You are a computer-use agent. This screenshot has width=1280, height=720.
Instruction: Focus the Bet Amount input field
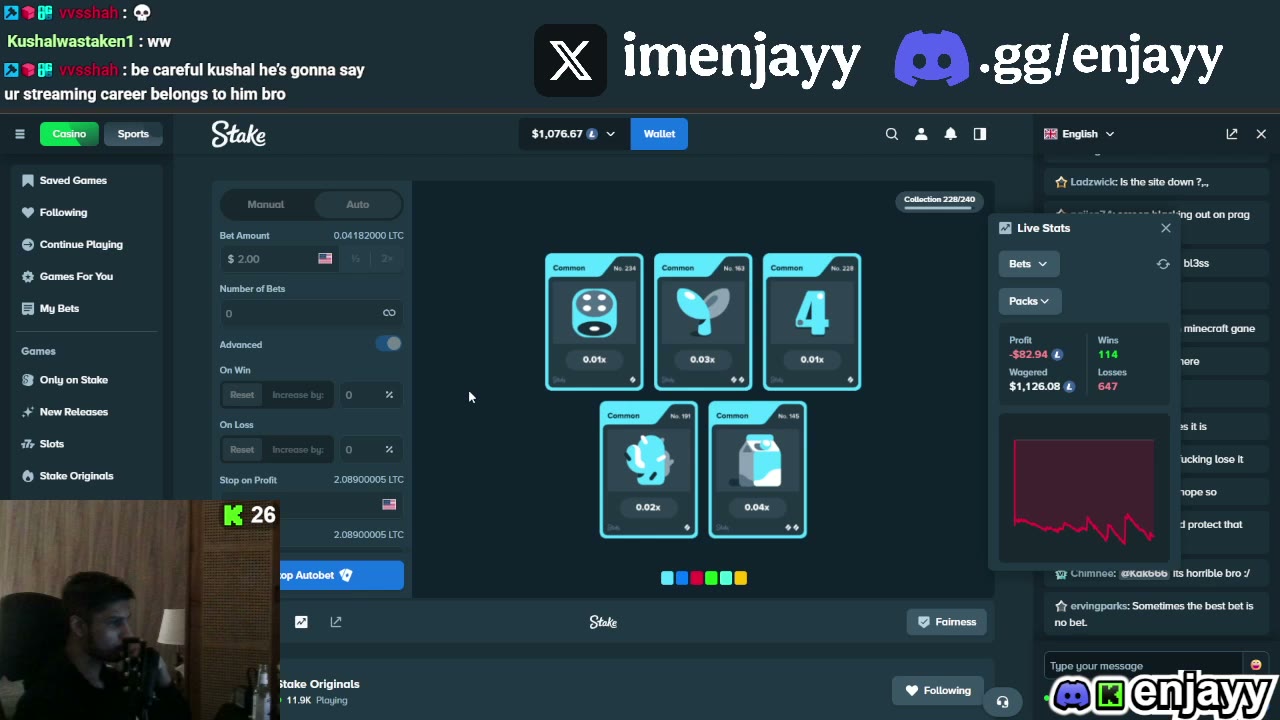[x=279, y=259]
